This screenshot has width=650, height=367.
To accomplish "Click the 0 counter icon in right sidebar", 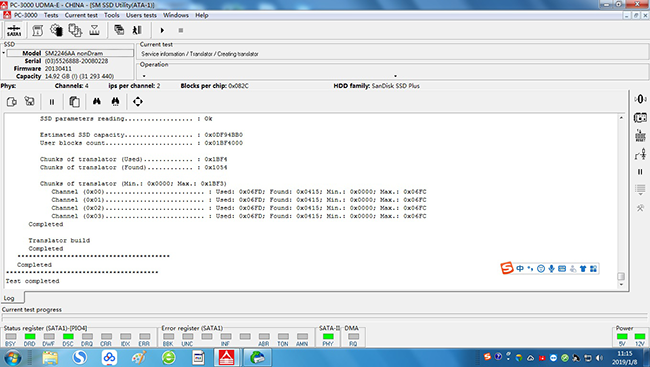I will [640, 99].
